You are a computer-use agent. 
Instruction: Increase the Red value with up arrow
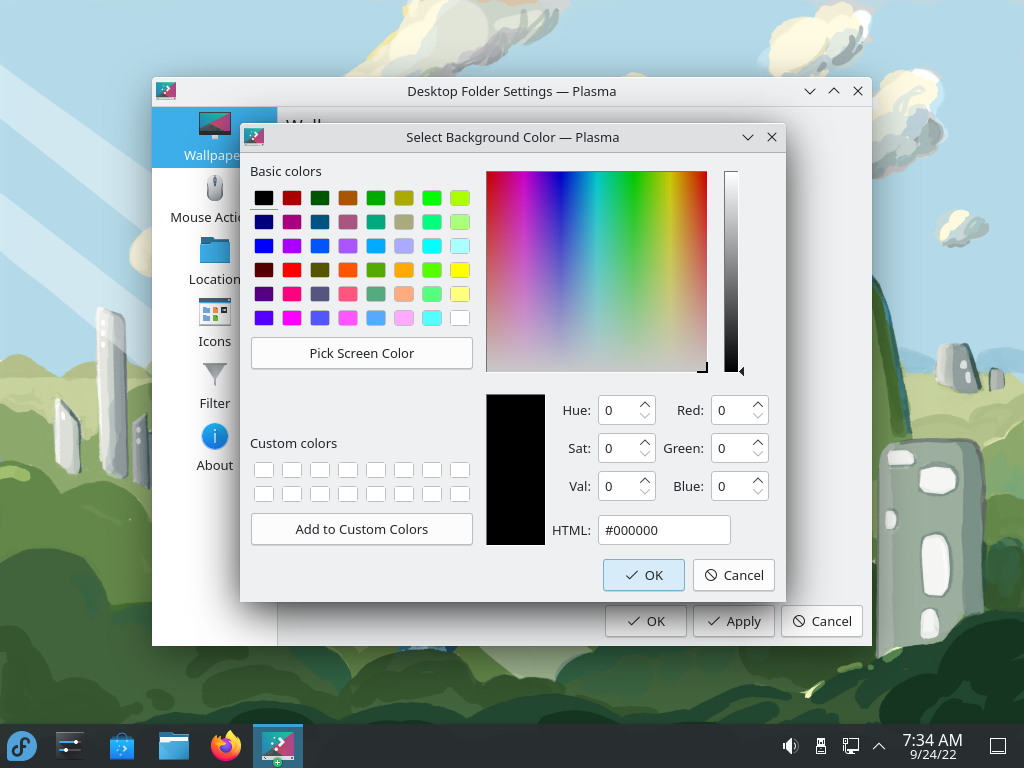(758, 405)
